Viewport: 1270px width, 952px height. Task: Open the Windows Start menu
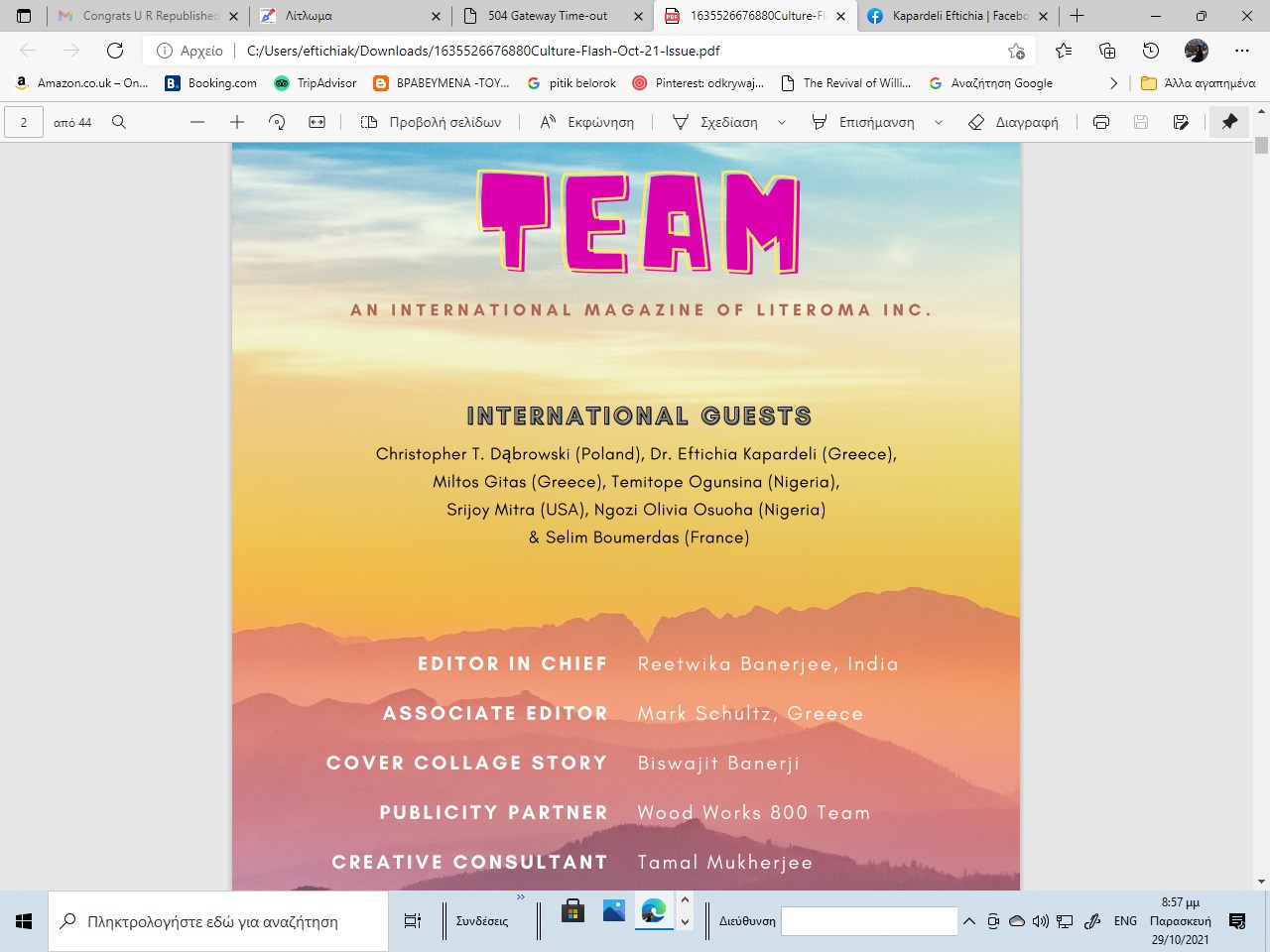(24, 921)
